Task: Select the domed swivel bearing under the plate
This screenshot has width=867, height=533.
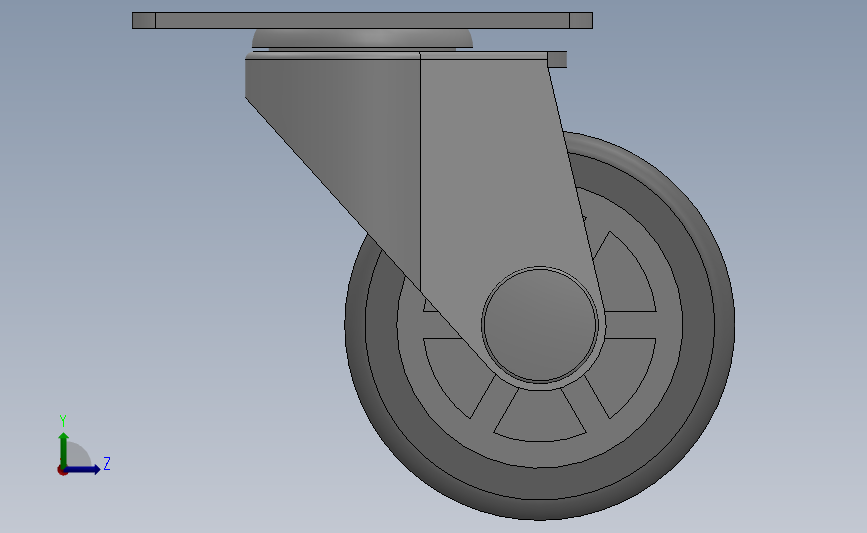Action: (363, 39)
